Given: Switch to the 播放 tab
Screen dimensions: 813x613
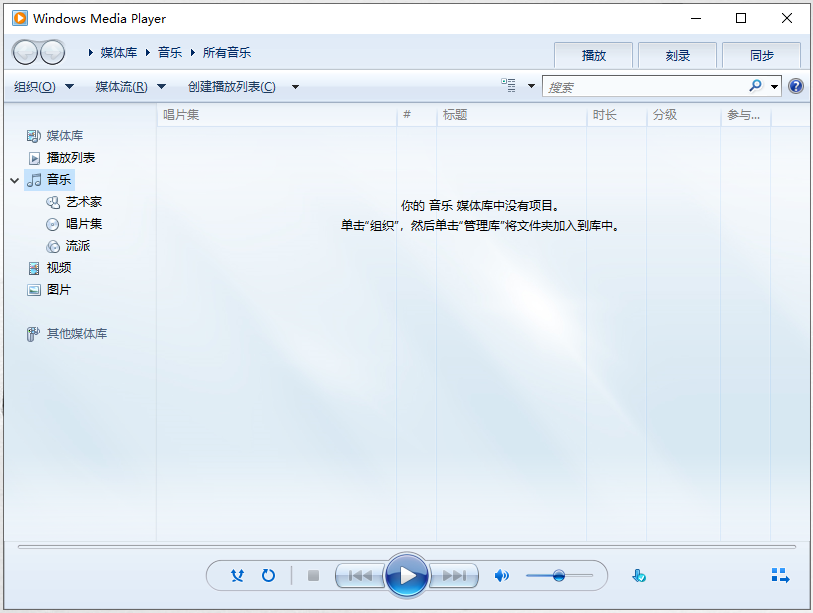Looking at the screenshot, I should tap(594, 55).
